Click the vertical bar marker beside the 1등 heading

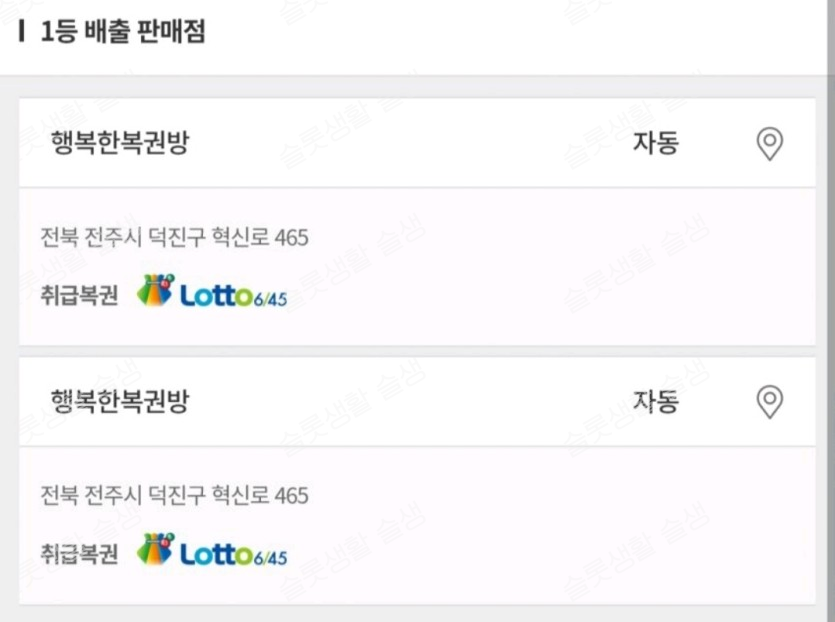pos(22,31)
